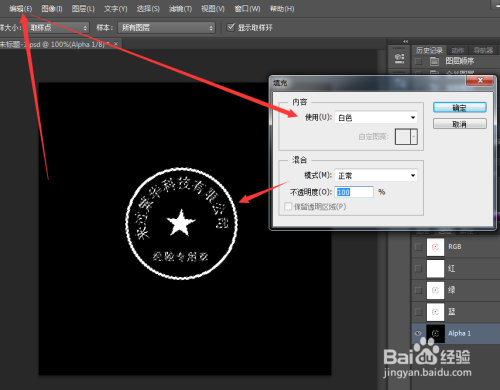Image resolution: width=500 pixels, height=390 pixels.
Task: Open the 编辑(E) menu
Action: (21, 9)
